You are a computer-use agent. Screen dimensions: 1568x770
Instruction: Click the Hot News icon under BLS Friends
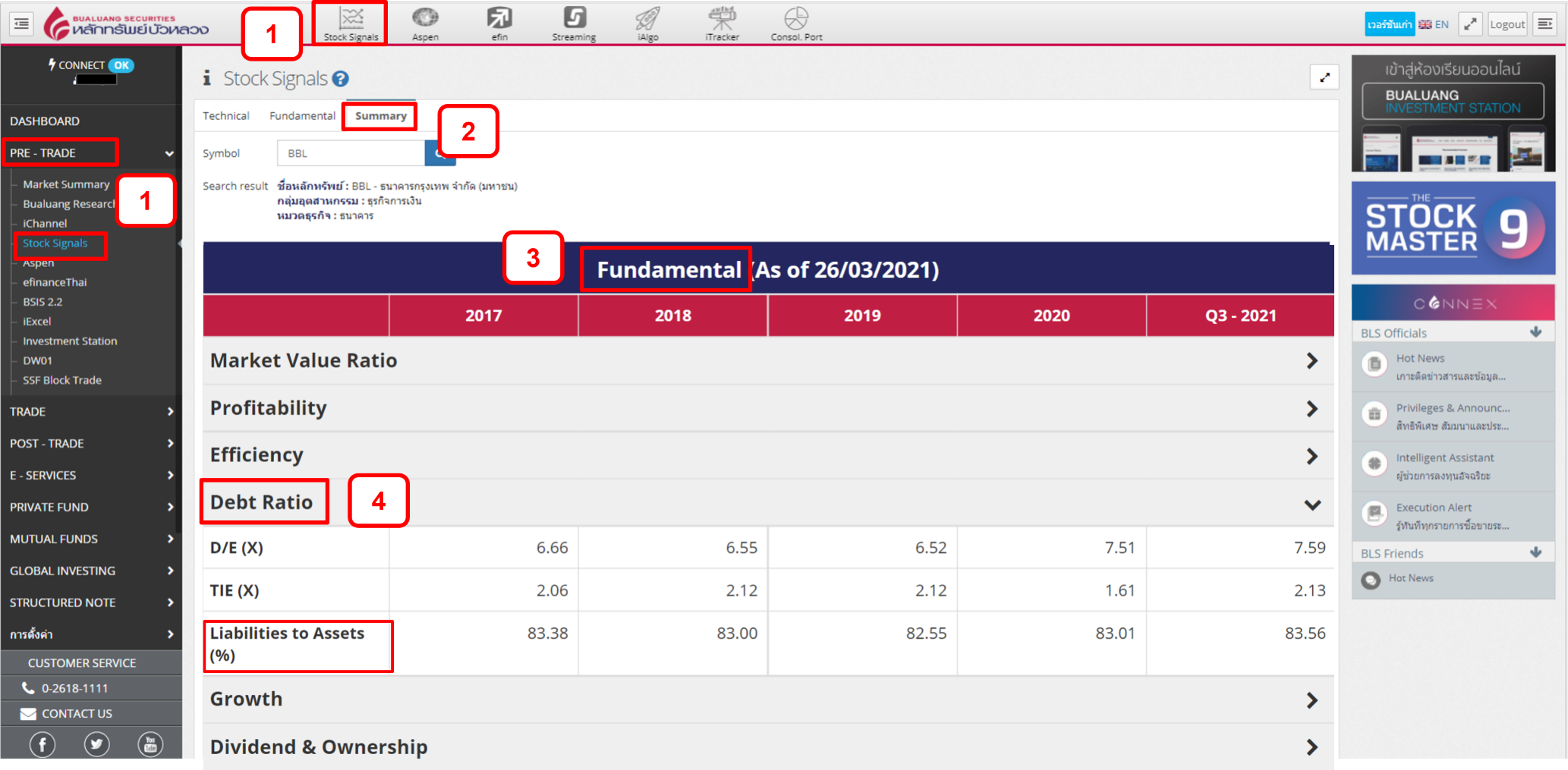1371,580
